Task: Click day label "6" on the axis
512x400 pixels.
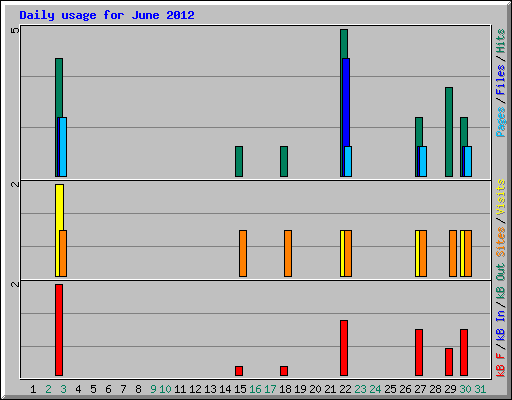Action: tap(108, 389)
